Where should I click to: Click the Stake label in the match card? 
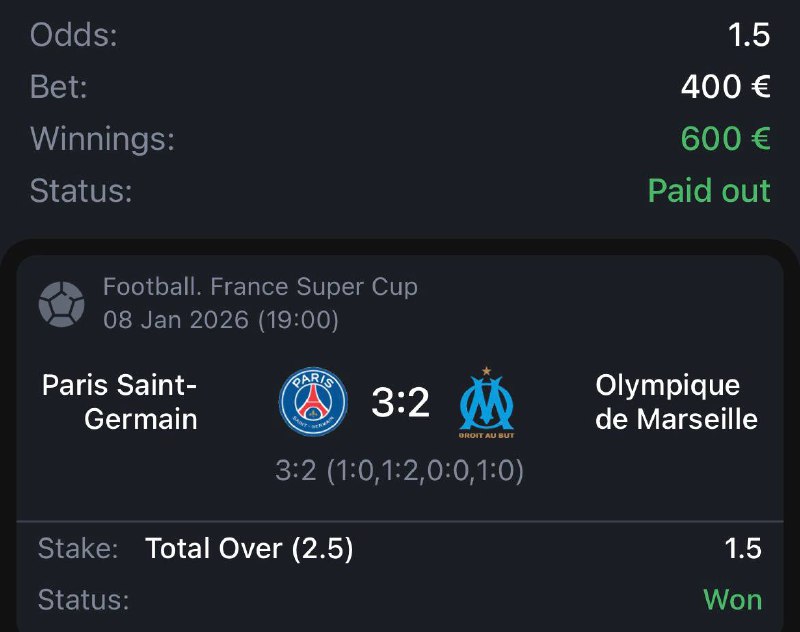tap(78, 548)
